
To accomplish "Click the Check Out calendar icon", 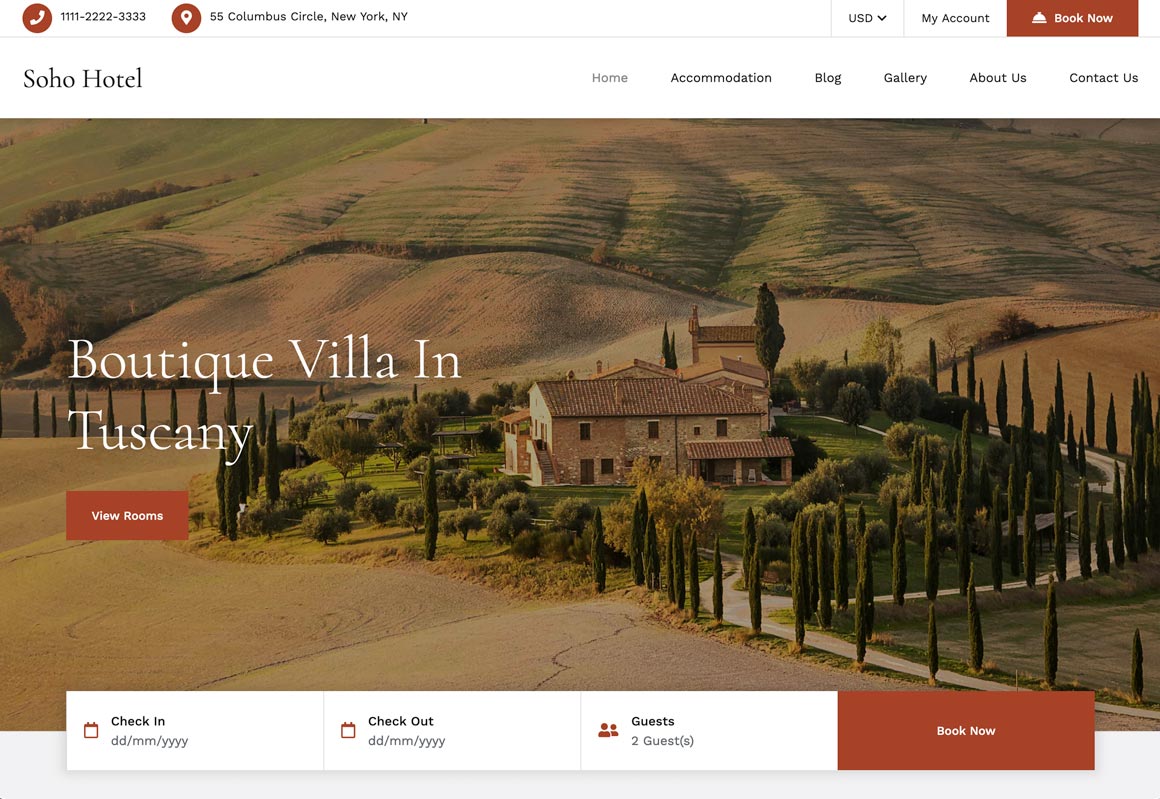I will pyautogui.click(x=348, y=730).
